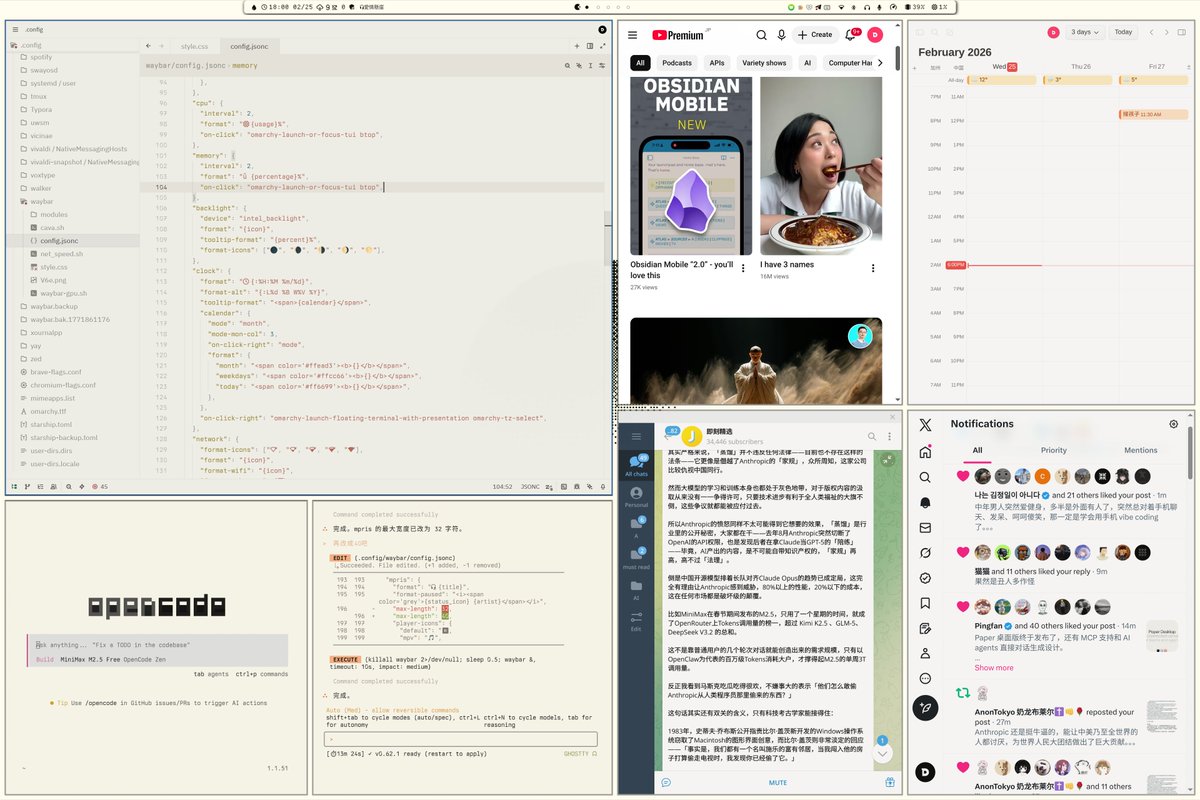Screen dimensions: 1200x800
Task: Go to previous days in calendar
Action: (1152, 32)
